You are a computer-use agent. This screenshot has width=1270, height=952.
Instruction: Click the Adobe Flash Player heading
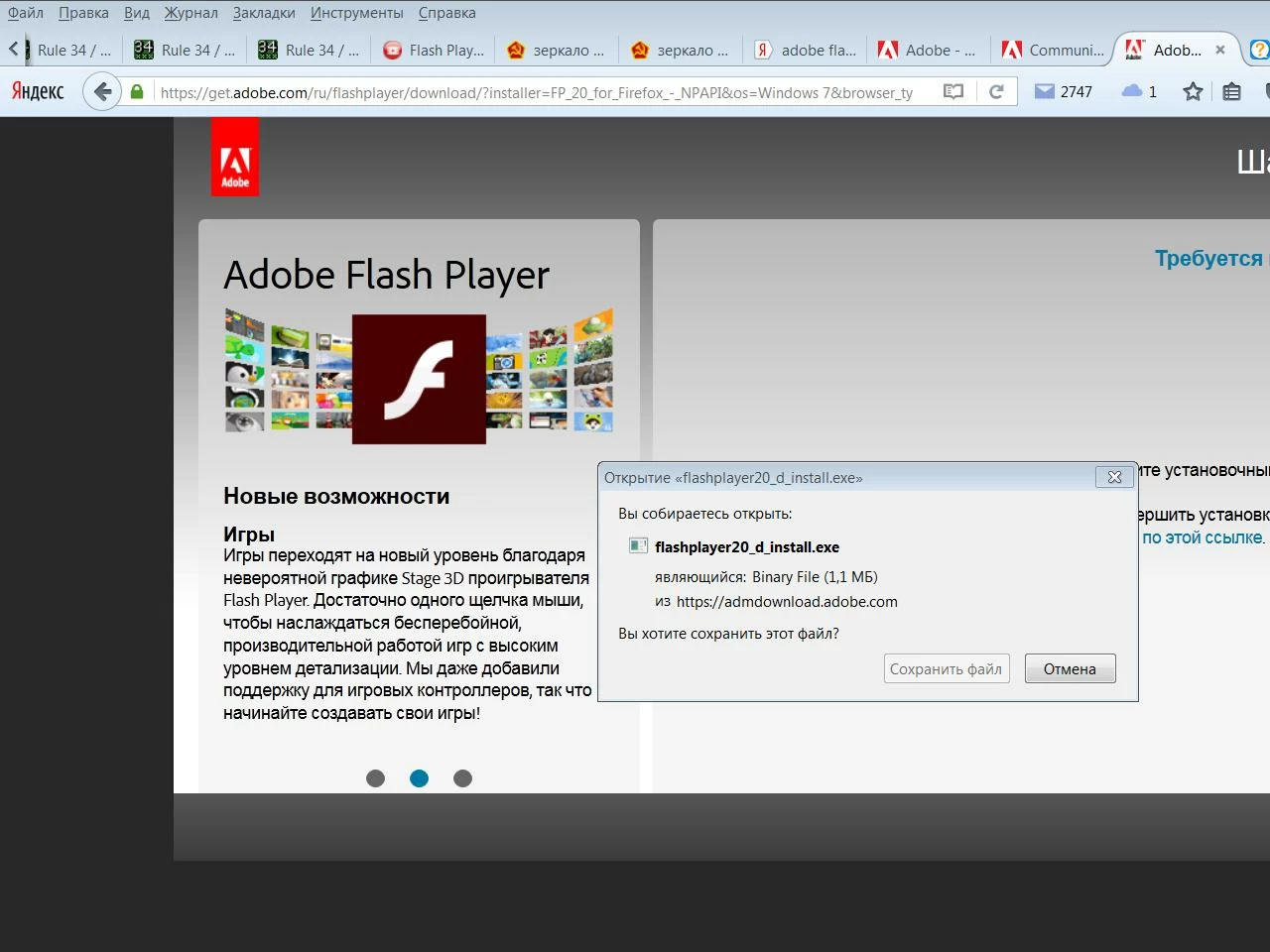[x=386, y=275]
